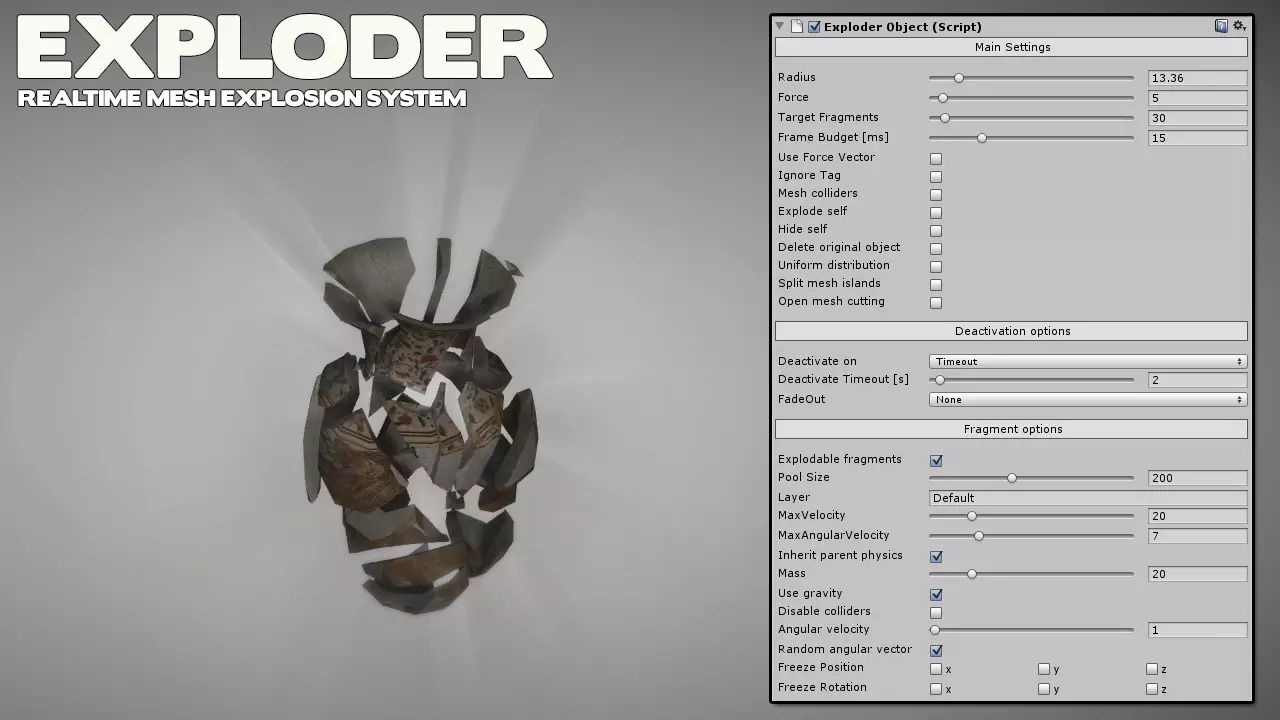Click the Mass slider handle
The width and height of the screenshot is (1280, 720).
(x=971, y=574)
